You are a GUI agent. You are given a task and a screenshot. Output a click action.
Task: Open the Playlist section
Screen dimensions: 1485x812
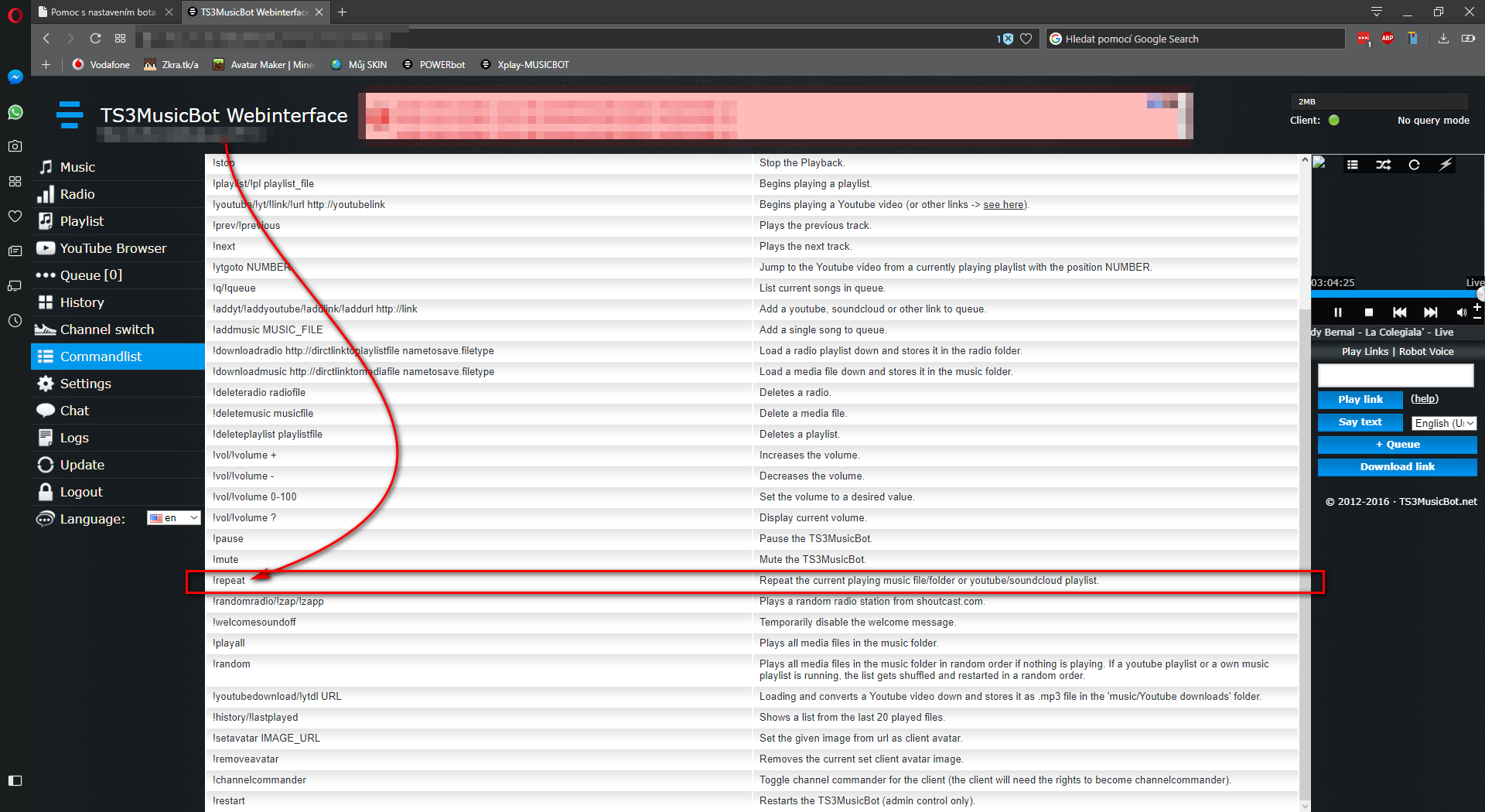pos(118,221)
